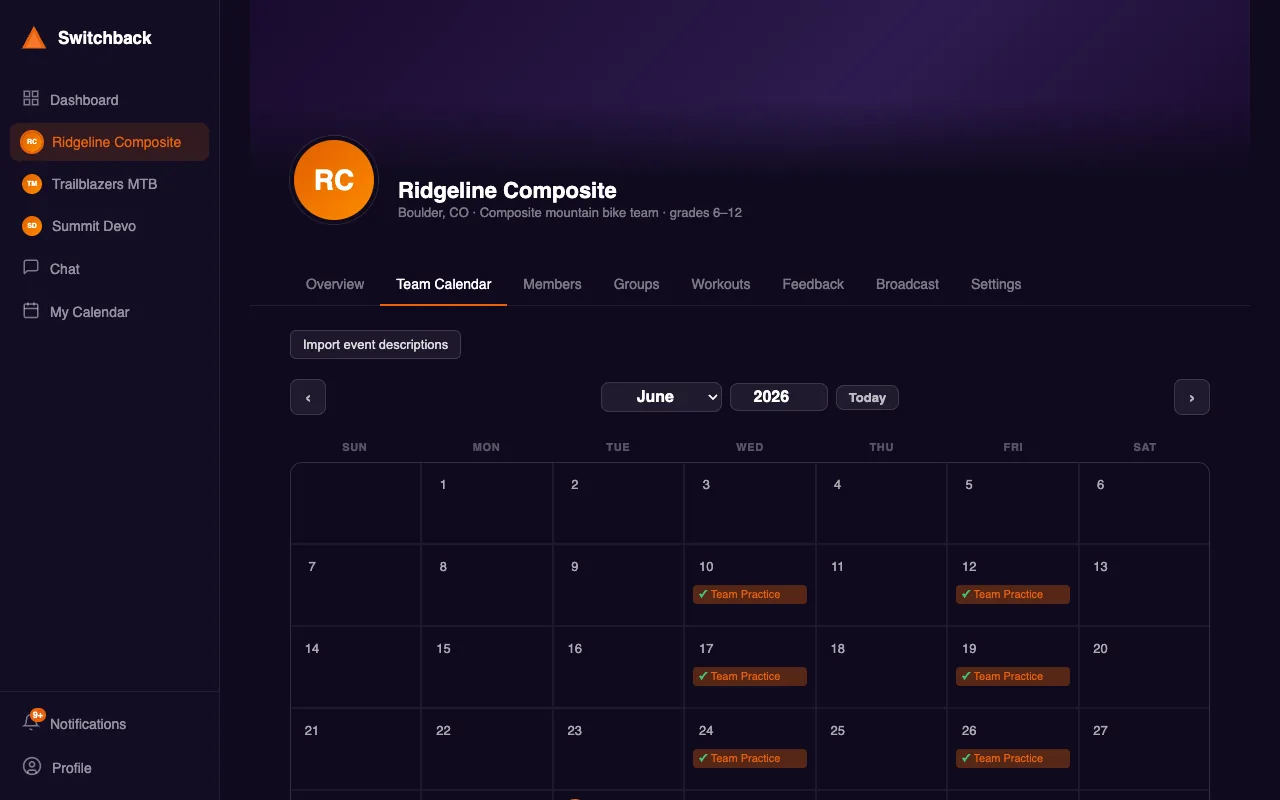Open Team Practice event on June 24
The width and height of the screenshot is (1280, 800).
point(750,758)
